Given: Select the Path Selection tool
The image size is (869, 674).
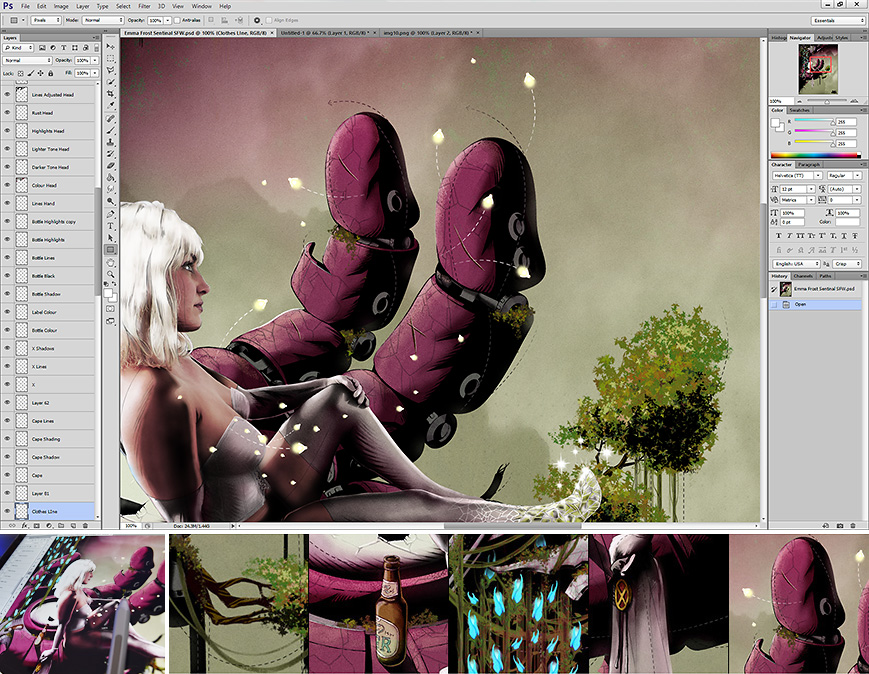Looking at the screenshot, I should coord(110,238).
